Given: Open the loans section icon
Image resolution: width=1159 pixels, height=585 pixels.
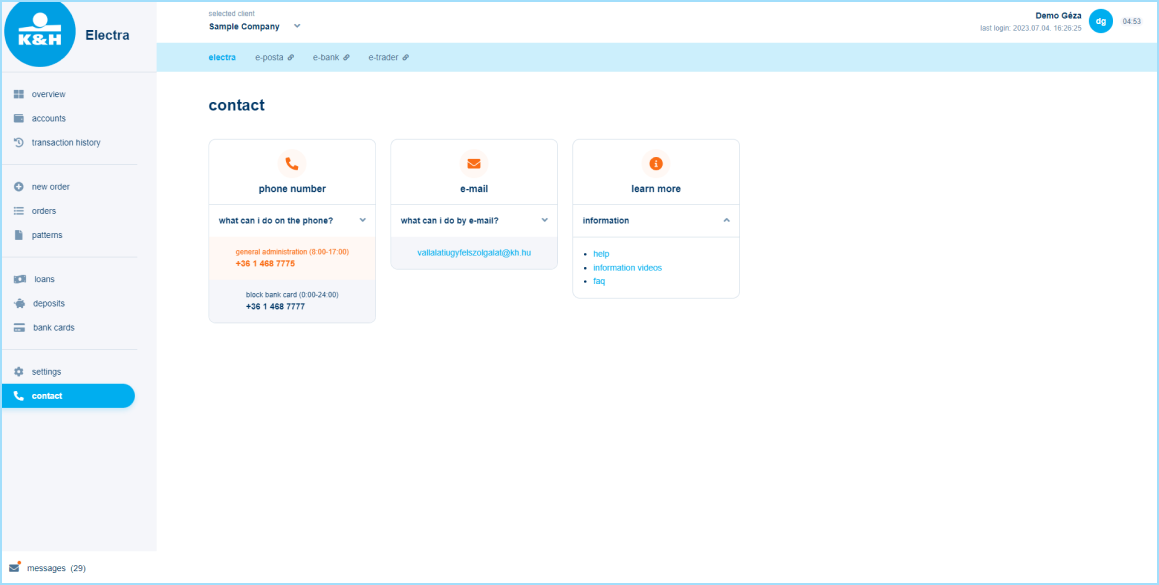Looking at the screenshot, I should 17,279.
